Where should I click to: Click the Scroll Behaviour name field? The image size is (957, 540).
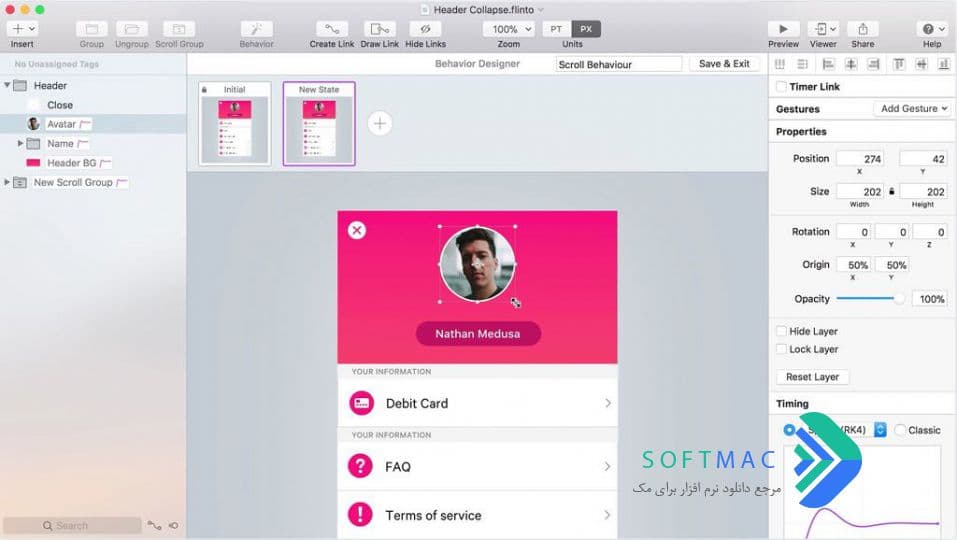[x=618, y=64]
